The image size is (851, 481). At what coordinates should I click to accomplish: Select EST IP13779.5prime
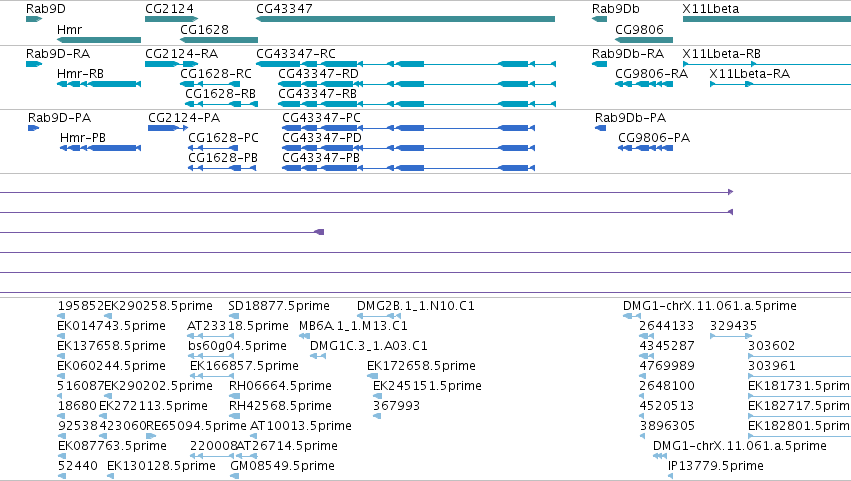coord(716,467)
